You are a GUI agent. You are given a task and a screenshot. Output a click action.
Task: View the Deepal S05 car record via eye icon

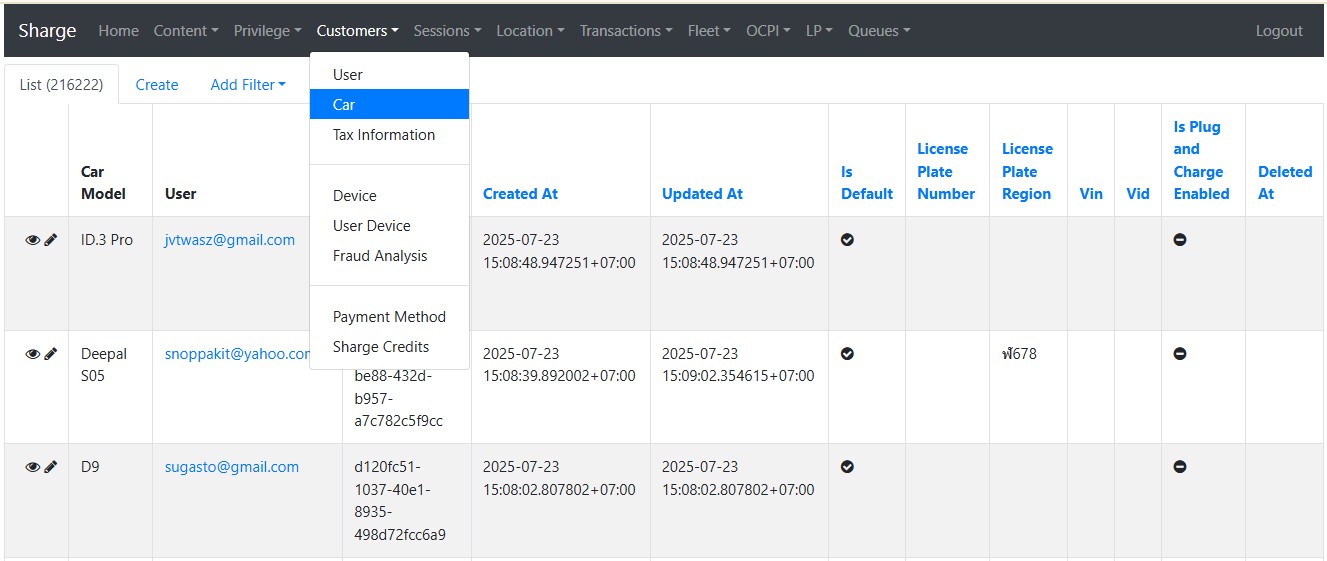point(32,354)
